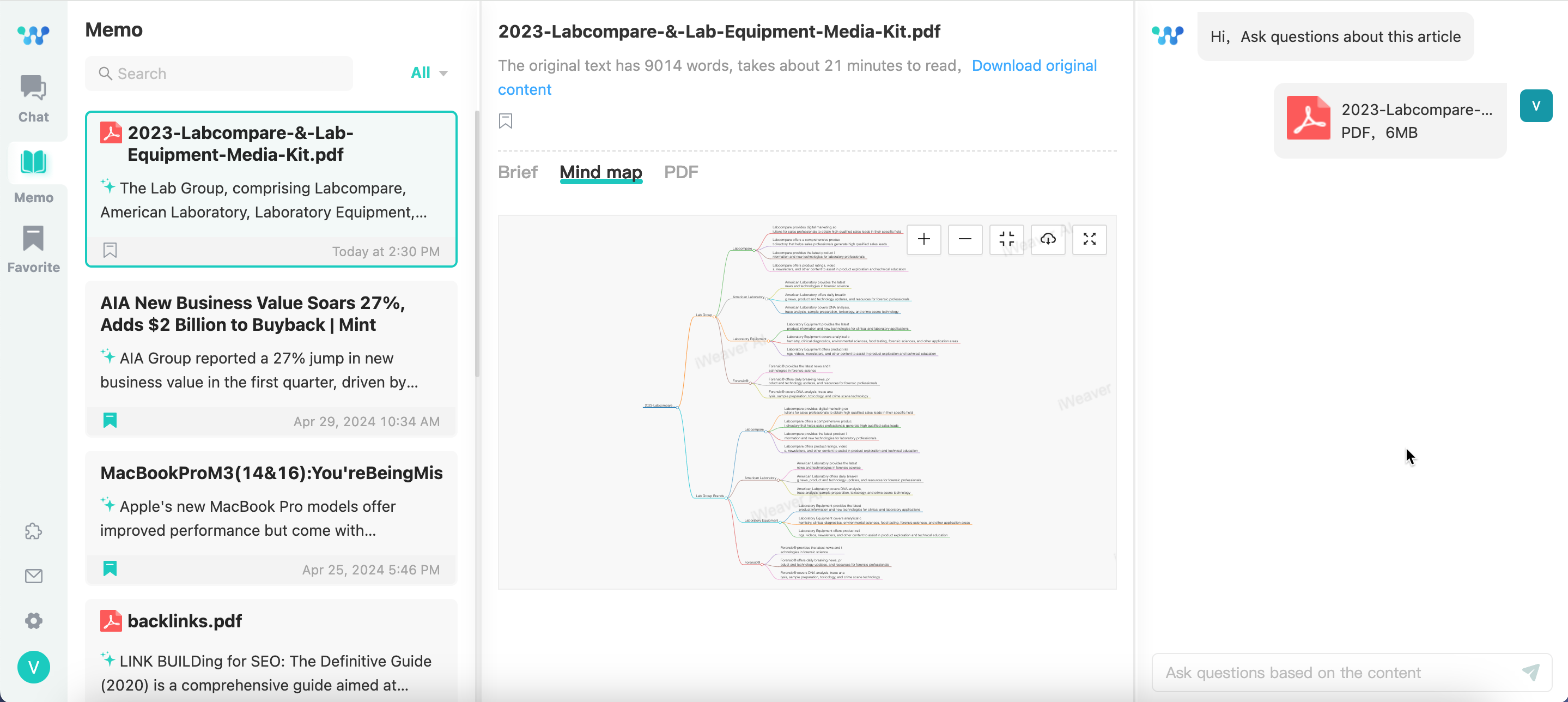Focus the memo Search field

219,74
